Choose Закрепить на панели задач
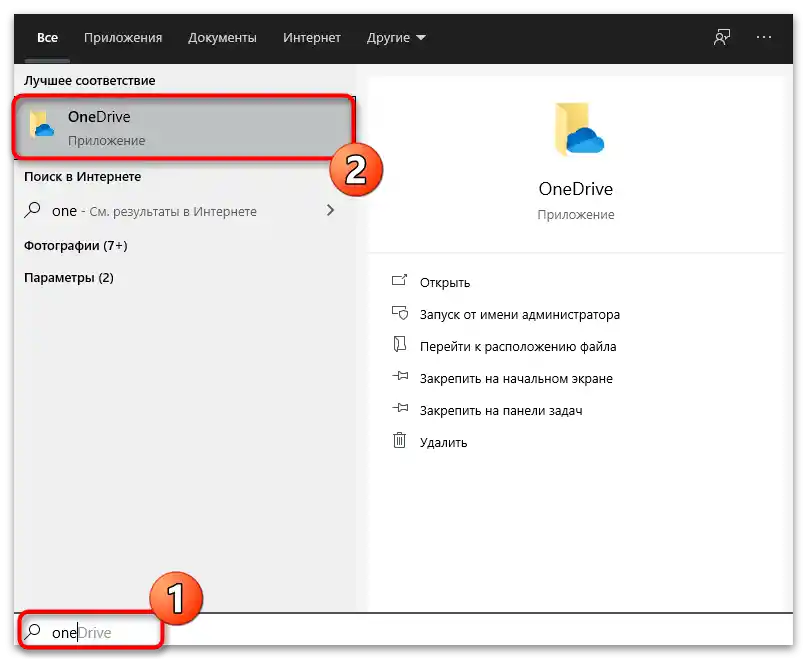 (x=501, y=411)
